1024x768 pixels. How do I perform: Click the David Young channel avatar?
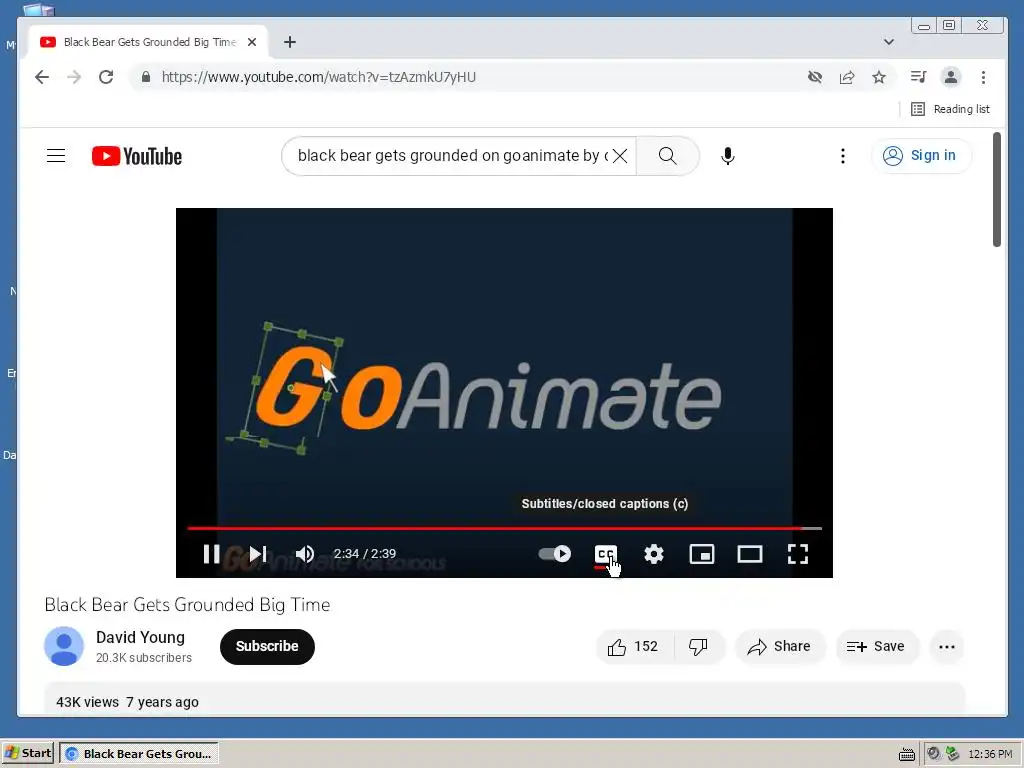pos(64,647)
